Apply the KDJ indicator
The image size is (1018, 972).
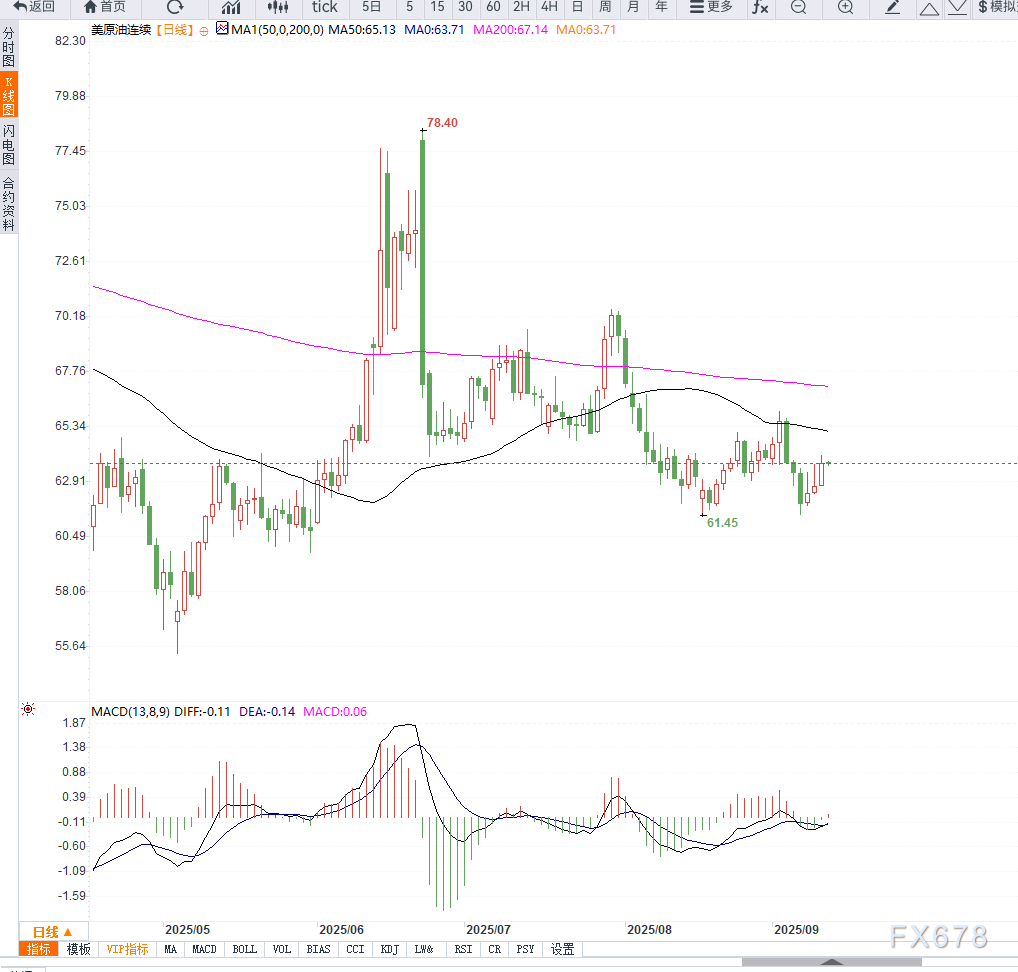(390, 949)
